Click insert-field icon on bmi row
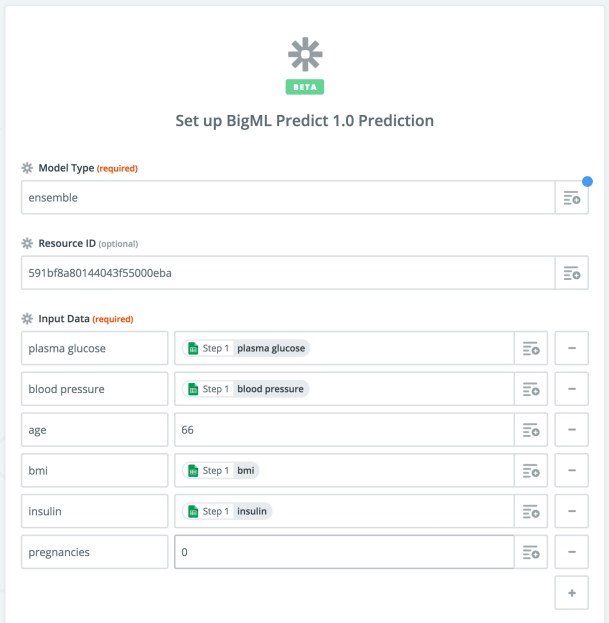This screenshot has height=623, width=609. 531,470
